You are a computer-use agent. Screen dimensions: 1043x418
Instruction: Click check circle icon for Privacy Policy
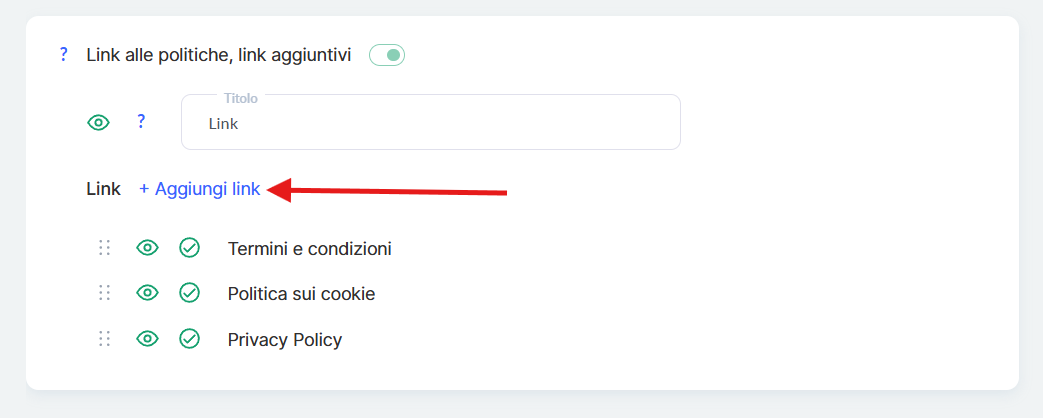pos(189,339)
